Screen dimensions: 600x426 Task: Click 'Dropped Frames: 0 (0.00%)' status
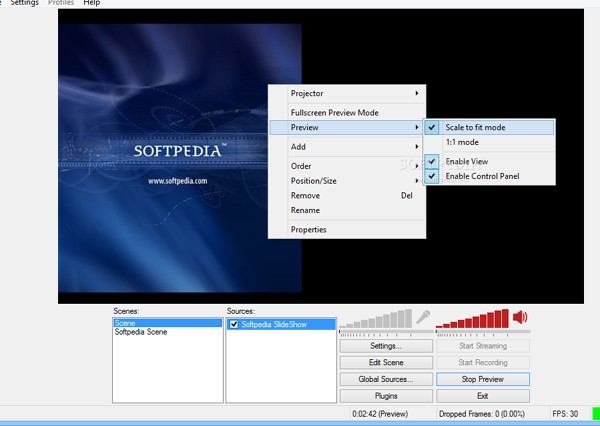point(481,414)
